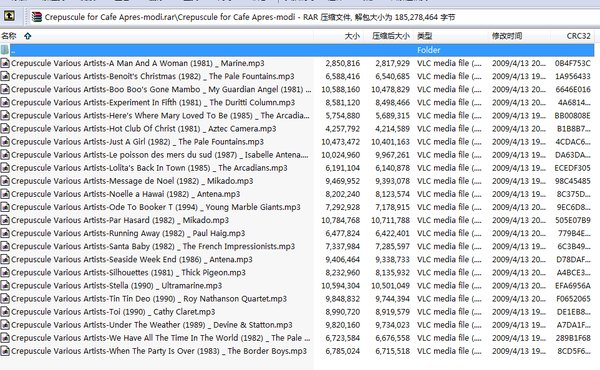
Task: Sort by the 压缩后大小 column header
Action: [x=391, y=36]
